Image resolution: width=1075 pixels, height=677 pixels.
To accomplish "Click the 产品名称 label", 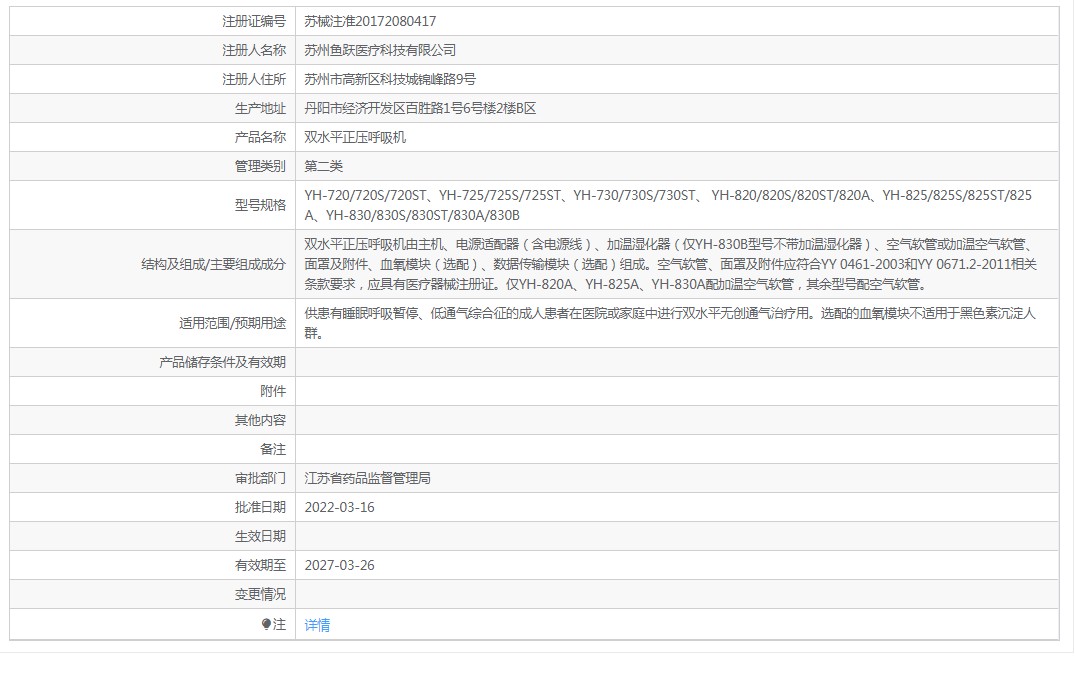I will tap(260, 137).
